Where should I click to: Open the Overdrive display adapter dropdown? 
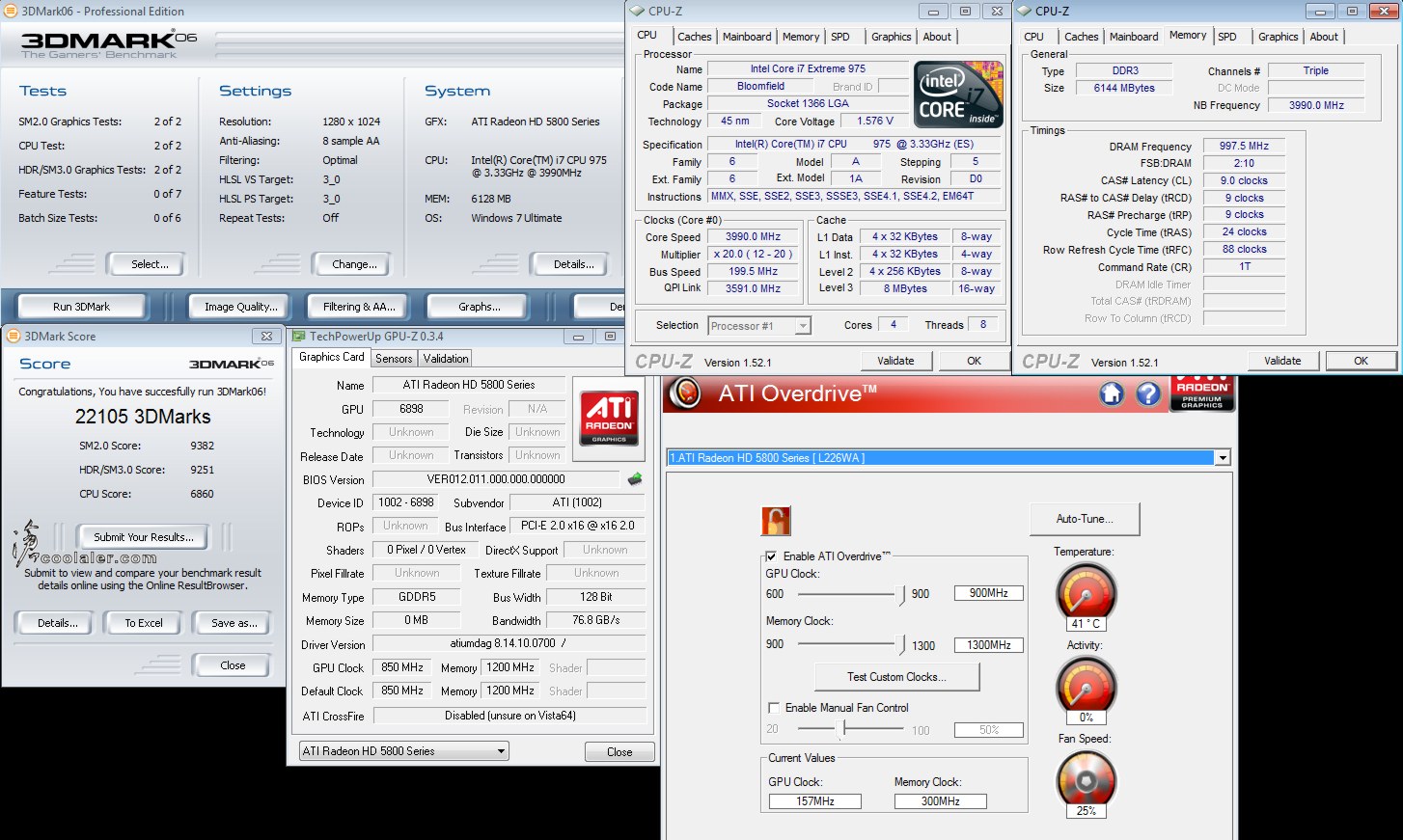[x=1223, y=458]
